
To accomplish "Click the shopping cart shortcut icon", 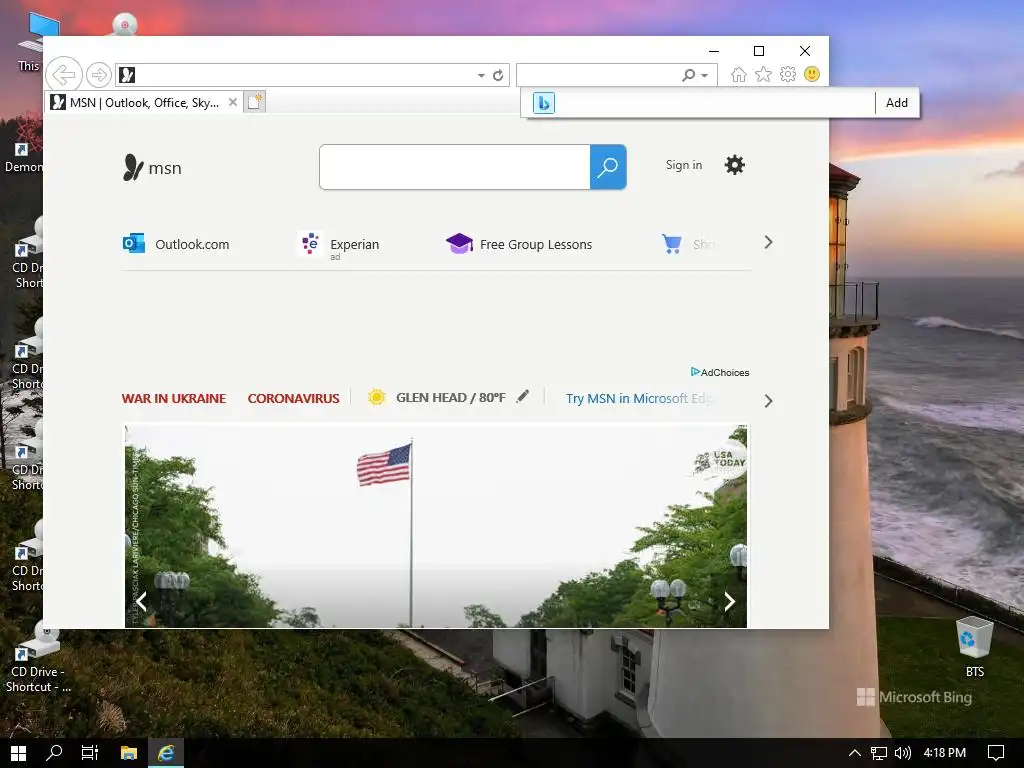I will [671, 244].
